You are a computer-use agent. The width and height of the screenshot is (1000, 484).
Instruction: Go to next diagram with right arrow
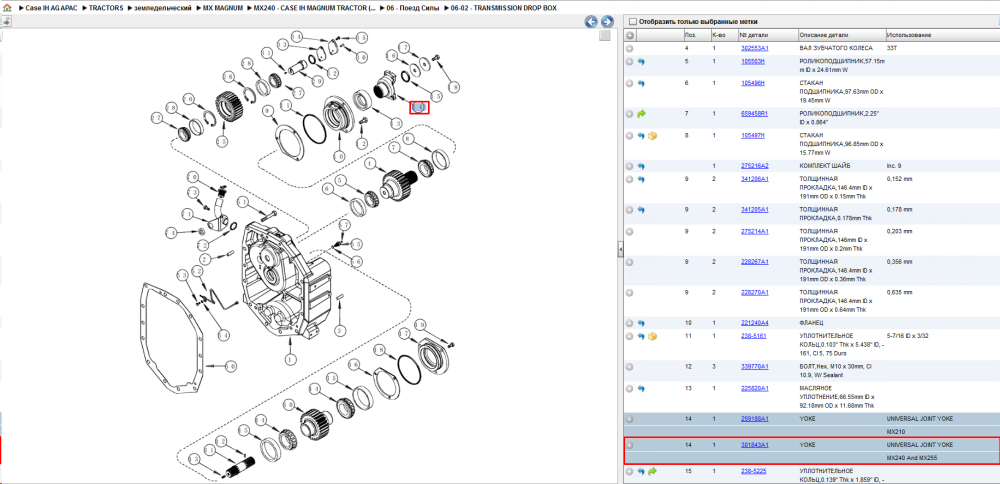click(607, 22)
